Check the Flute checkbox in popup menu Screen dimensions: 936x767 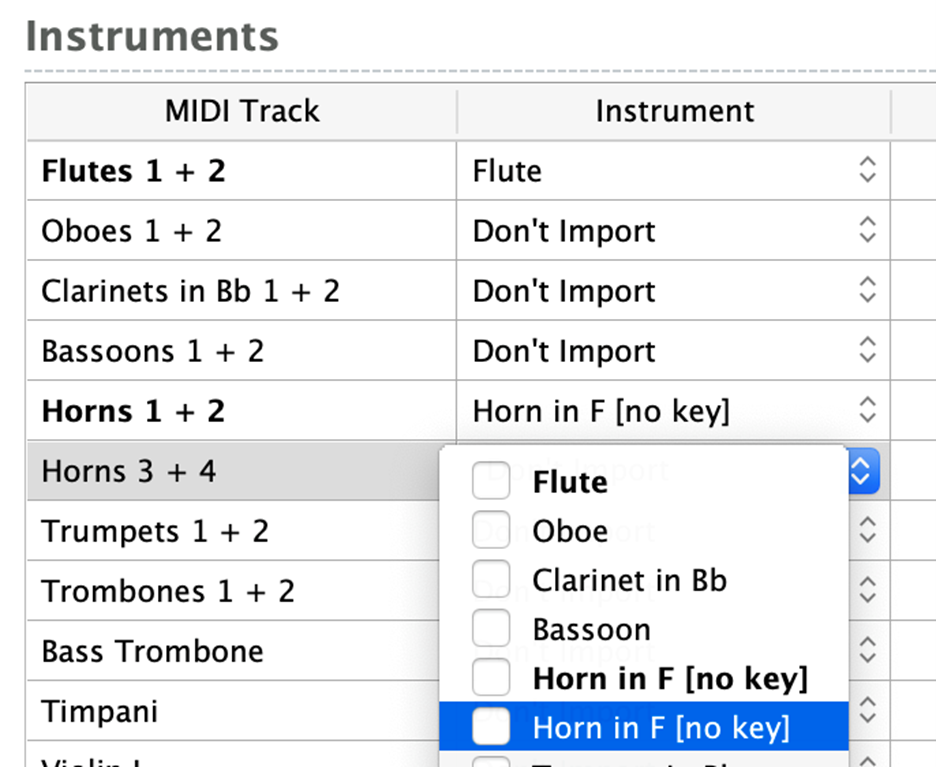[x=491, y=480]
